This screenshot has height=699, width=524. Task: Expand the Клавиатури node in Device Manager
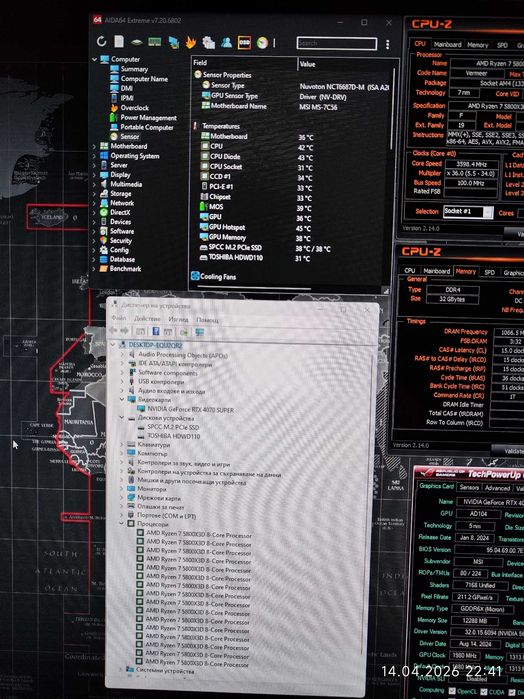click(122, 444)
